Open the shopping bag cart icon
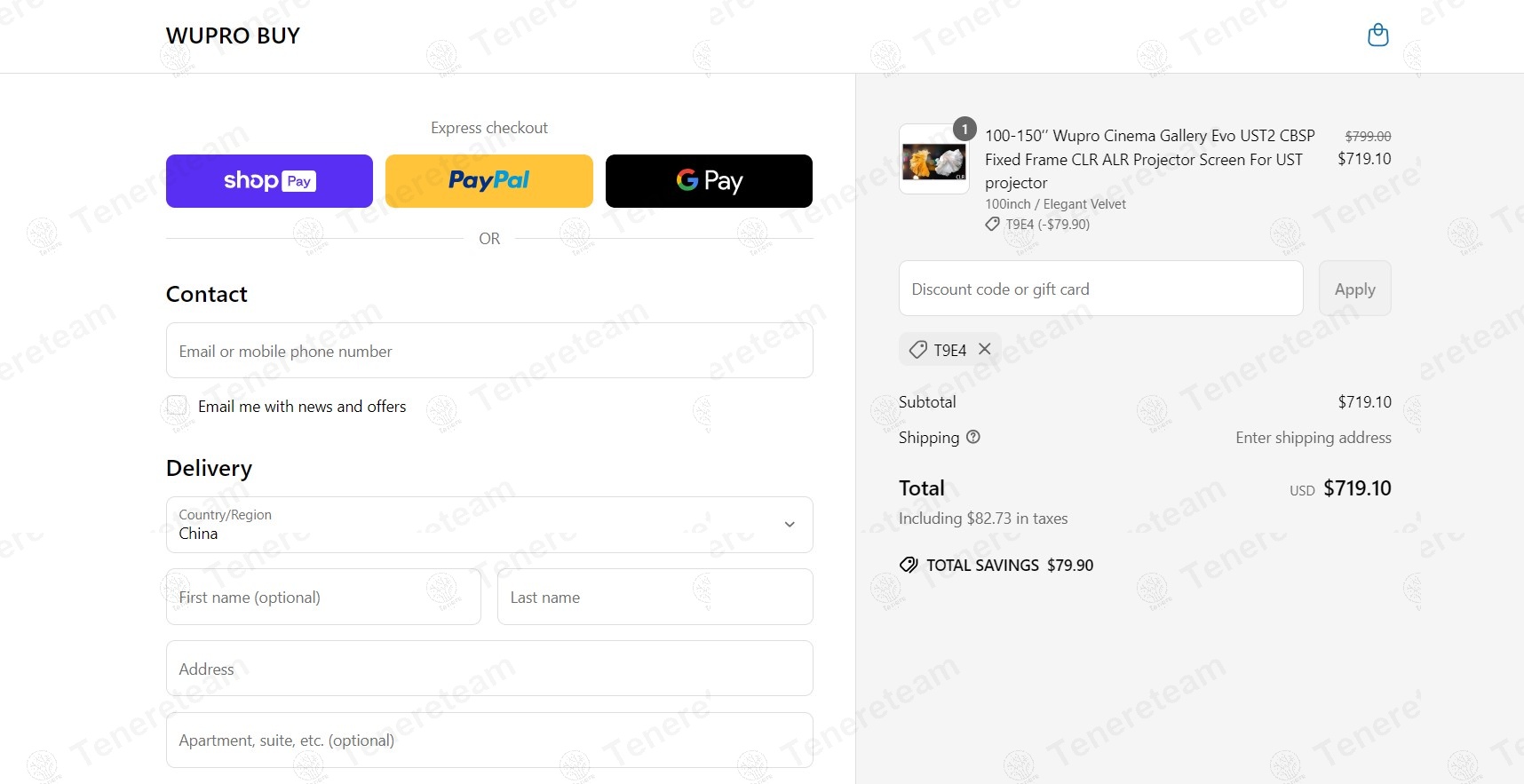This screenshot has height=784, width=1524. pyautogui.click(x=1377, y=36)
